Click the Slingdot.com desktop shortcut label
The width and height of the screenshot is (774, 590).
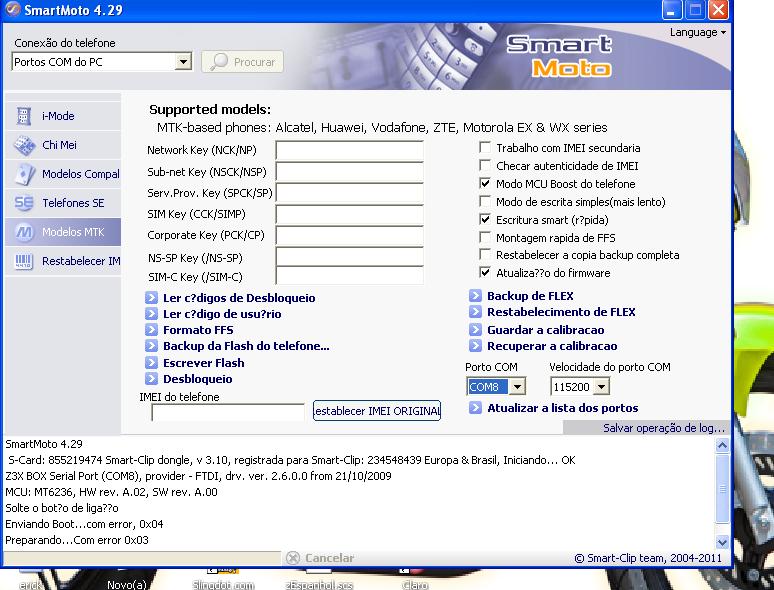224,585
